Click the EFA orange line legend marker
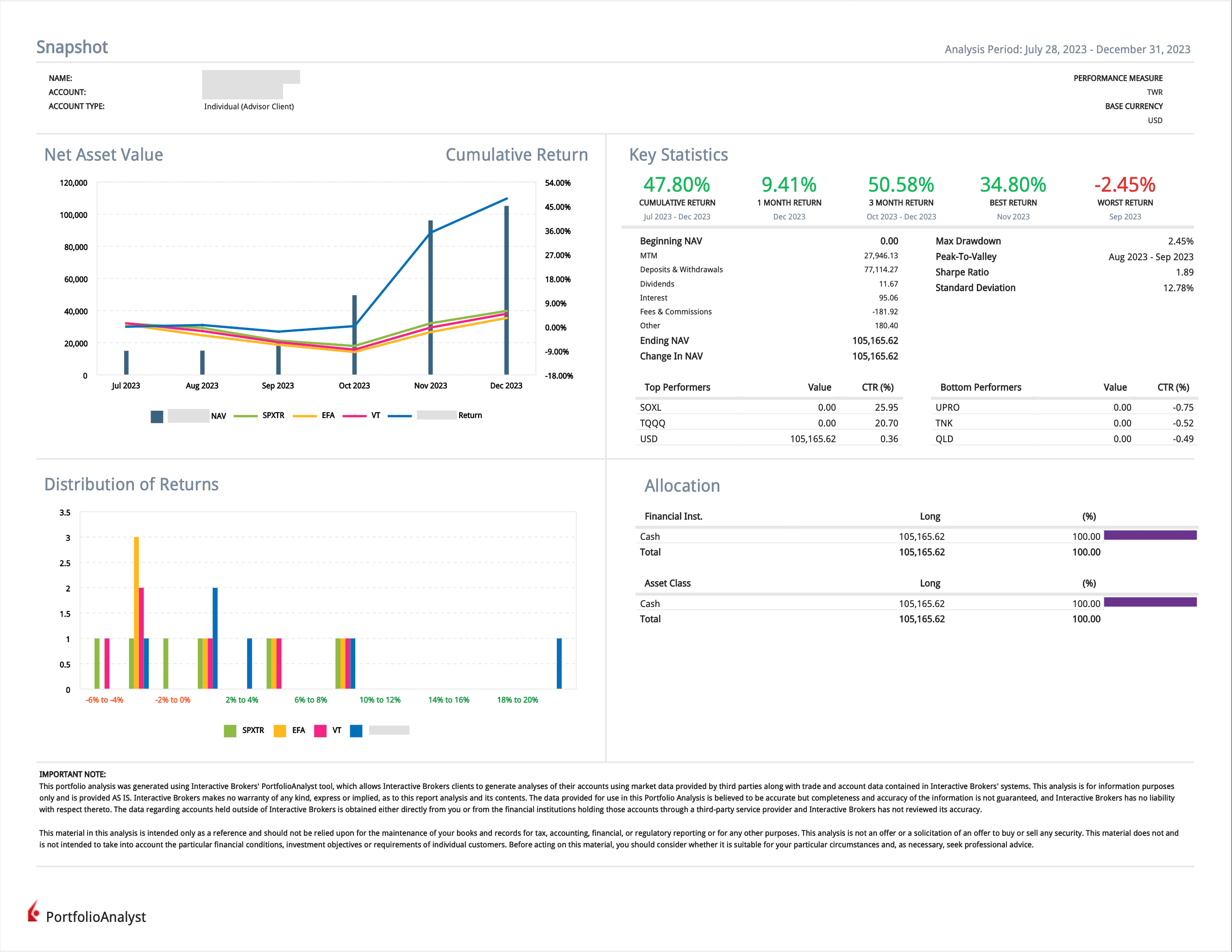The image size is (1232, 952). [x=305, y=416]
